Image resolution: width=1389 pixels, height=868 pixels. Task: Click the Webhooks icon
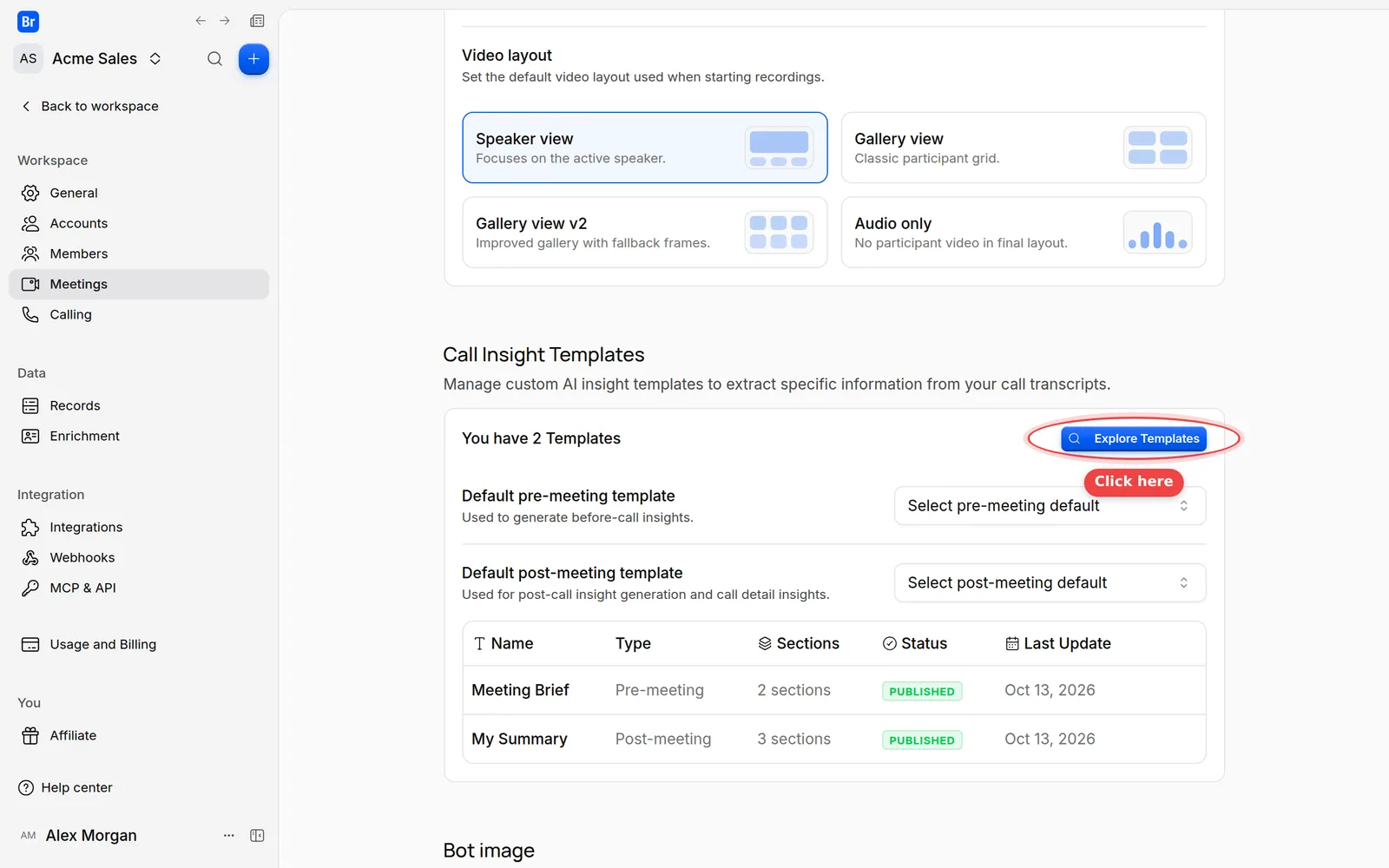30,557
